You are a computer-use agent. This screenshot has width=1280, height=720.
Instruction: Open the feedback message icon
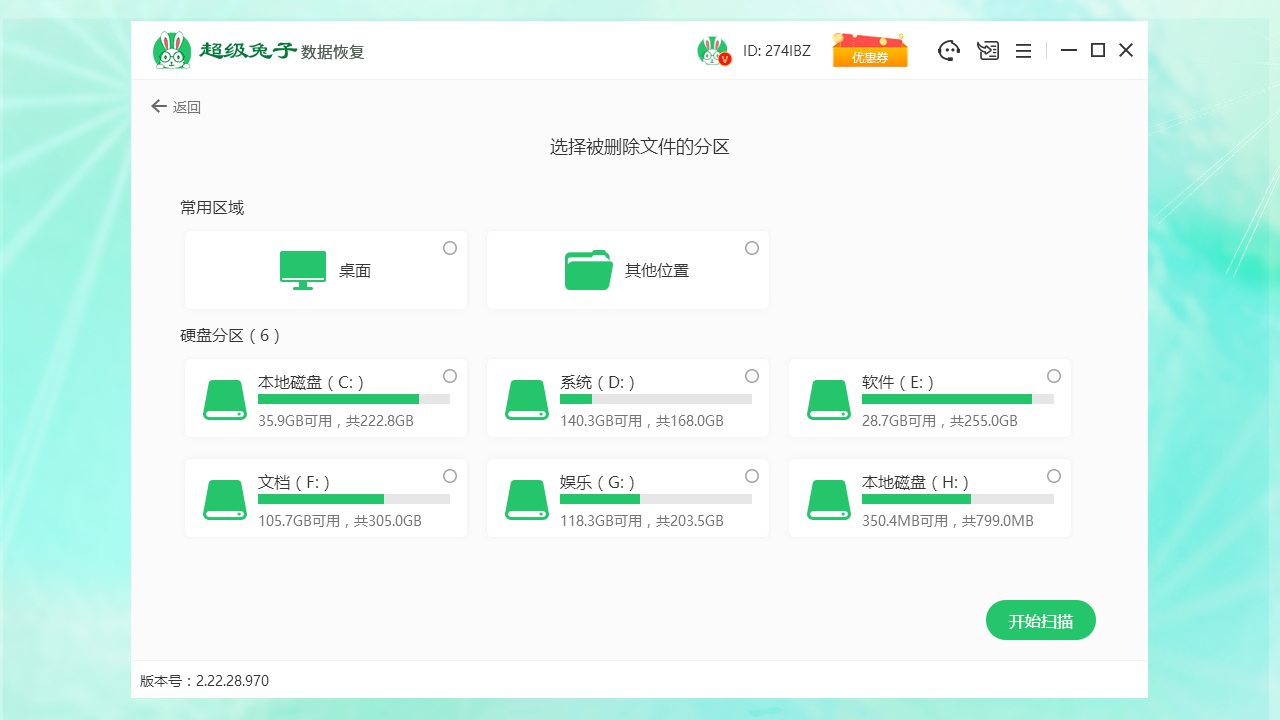[x=988, y=50]
